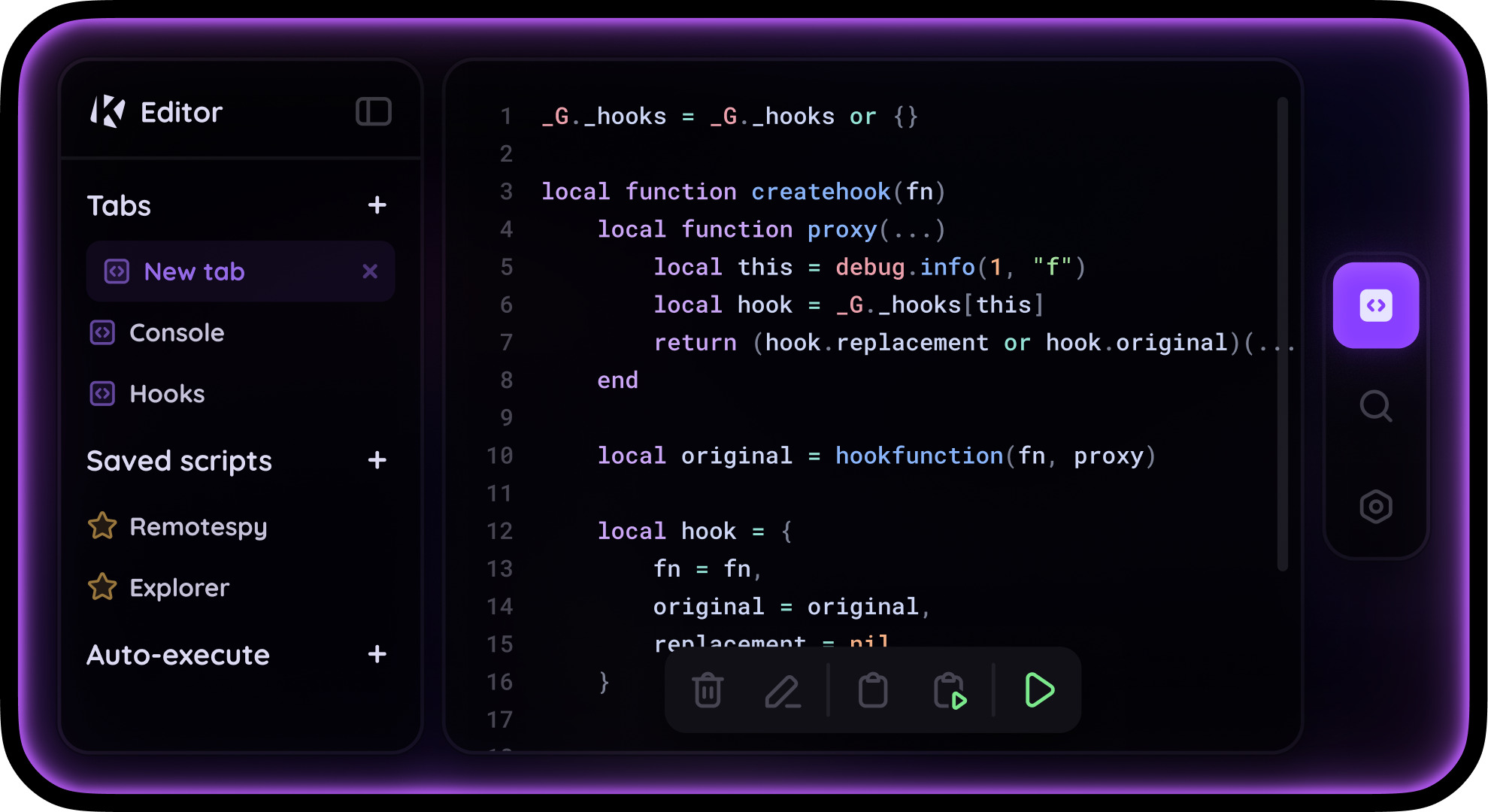Toggle the sidebar panel collapse icon

[x=373, y=112]
